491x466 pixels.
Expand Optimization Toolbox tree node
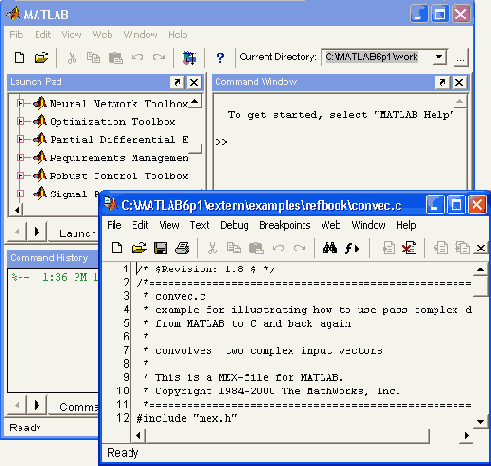(20, 122)
